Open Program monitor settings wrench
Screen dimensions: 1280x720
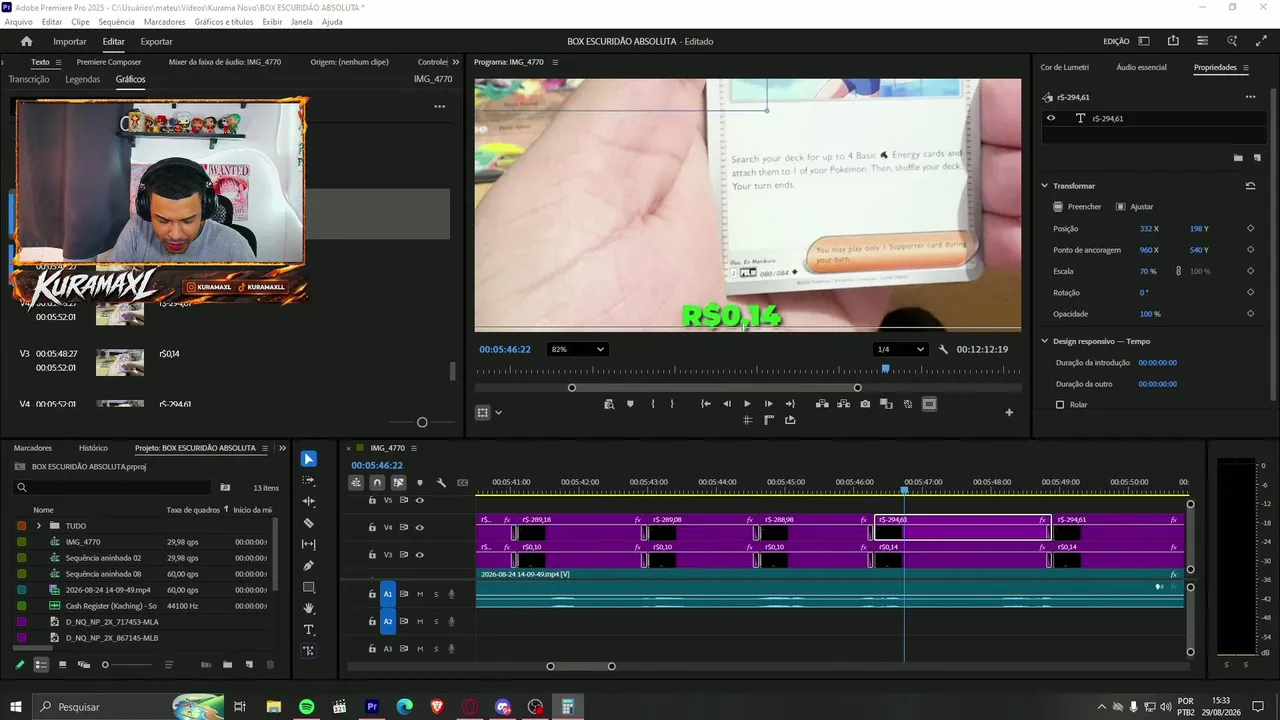point(943,349)
